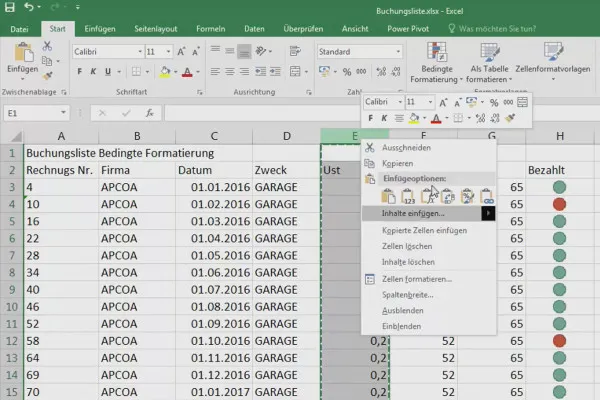600x400 pixels.
Task: Paste transposed from Einfügeoptionen icons
Action: click(x=447, y=196)
